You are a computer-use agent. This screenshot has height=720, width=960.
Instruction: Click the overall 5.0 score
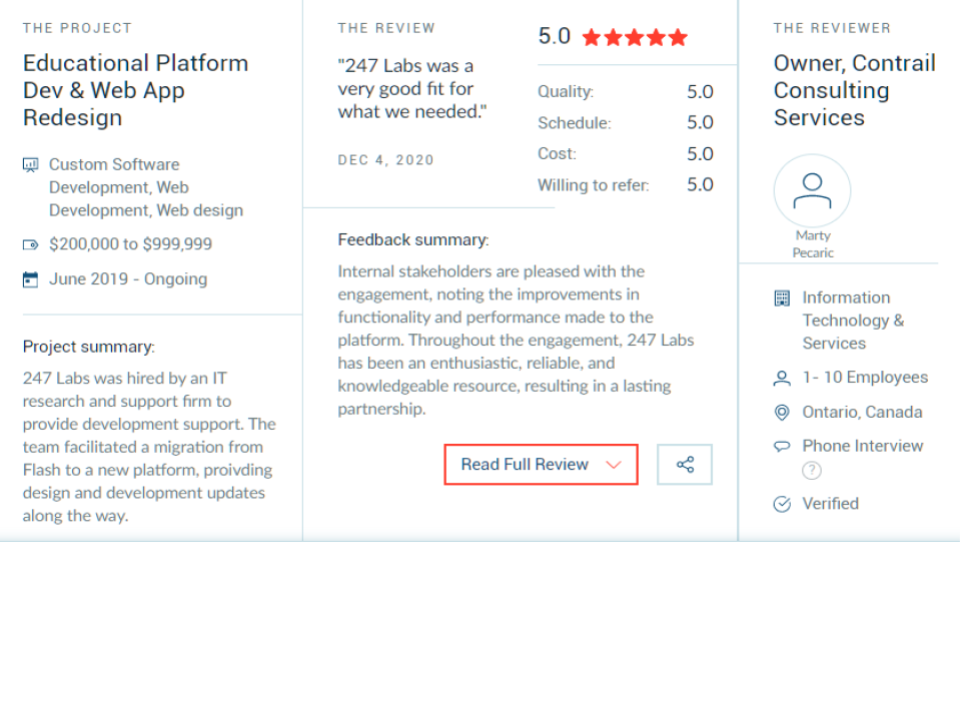tap(554, 36)
